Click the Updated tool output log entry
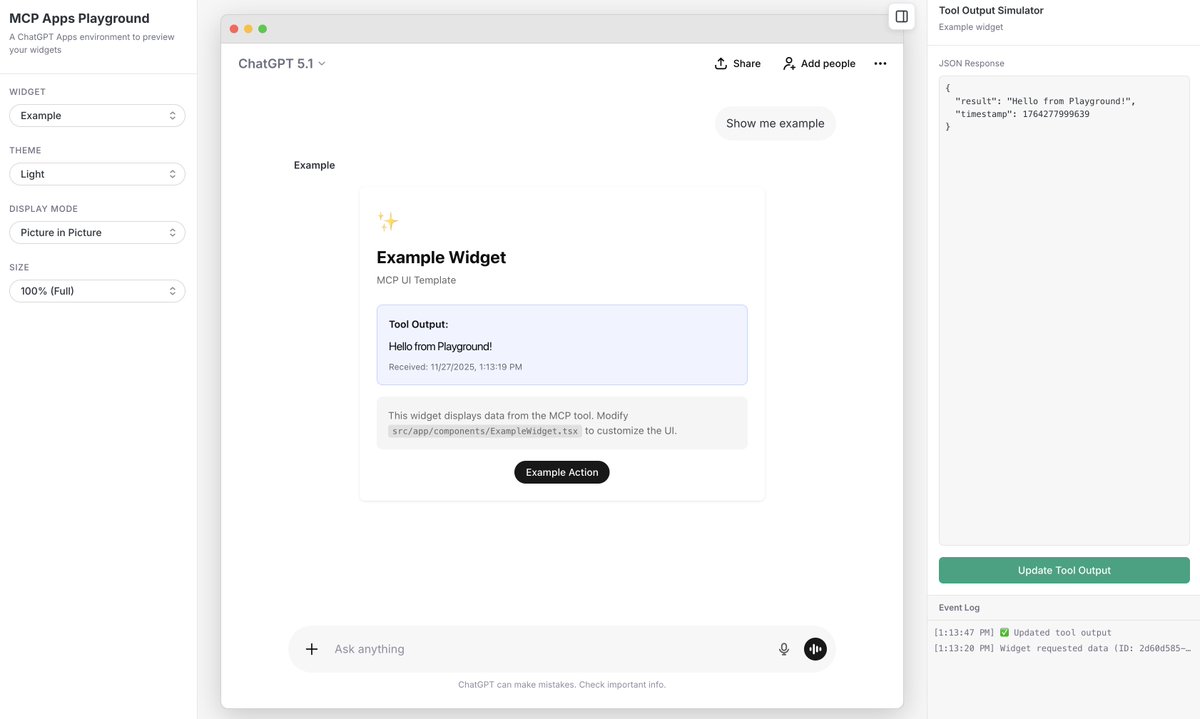This screenshot has height=719, width=1200. [x=1022, y=632]
